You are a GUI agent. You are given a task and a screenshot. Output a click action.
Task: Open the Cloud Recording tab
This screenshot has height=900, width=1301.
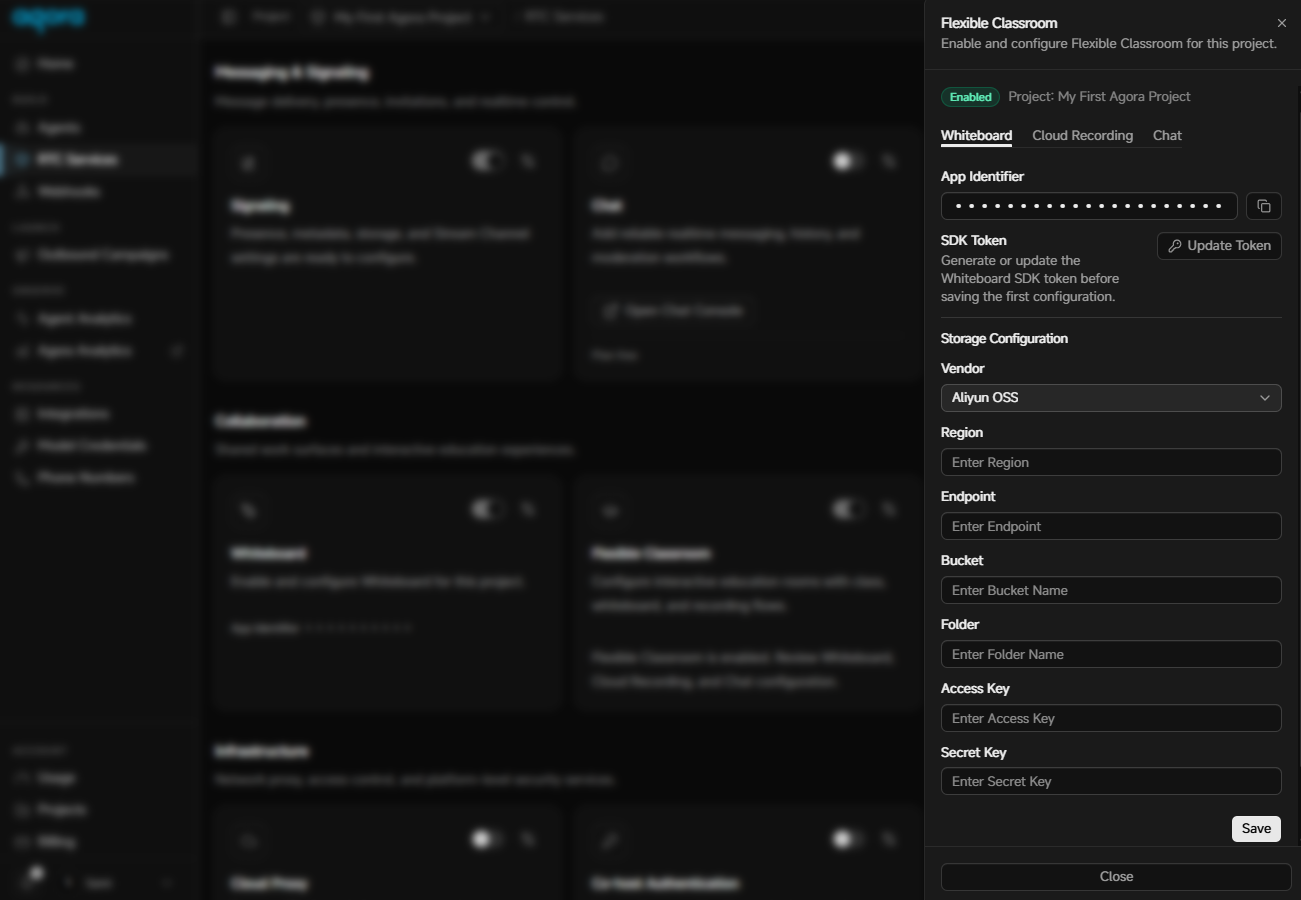click(x=1082, y=136)
